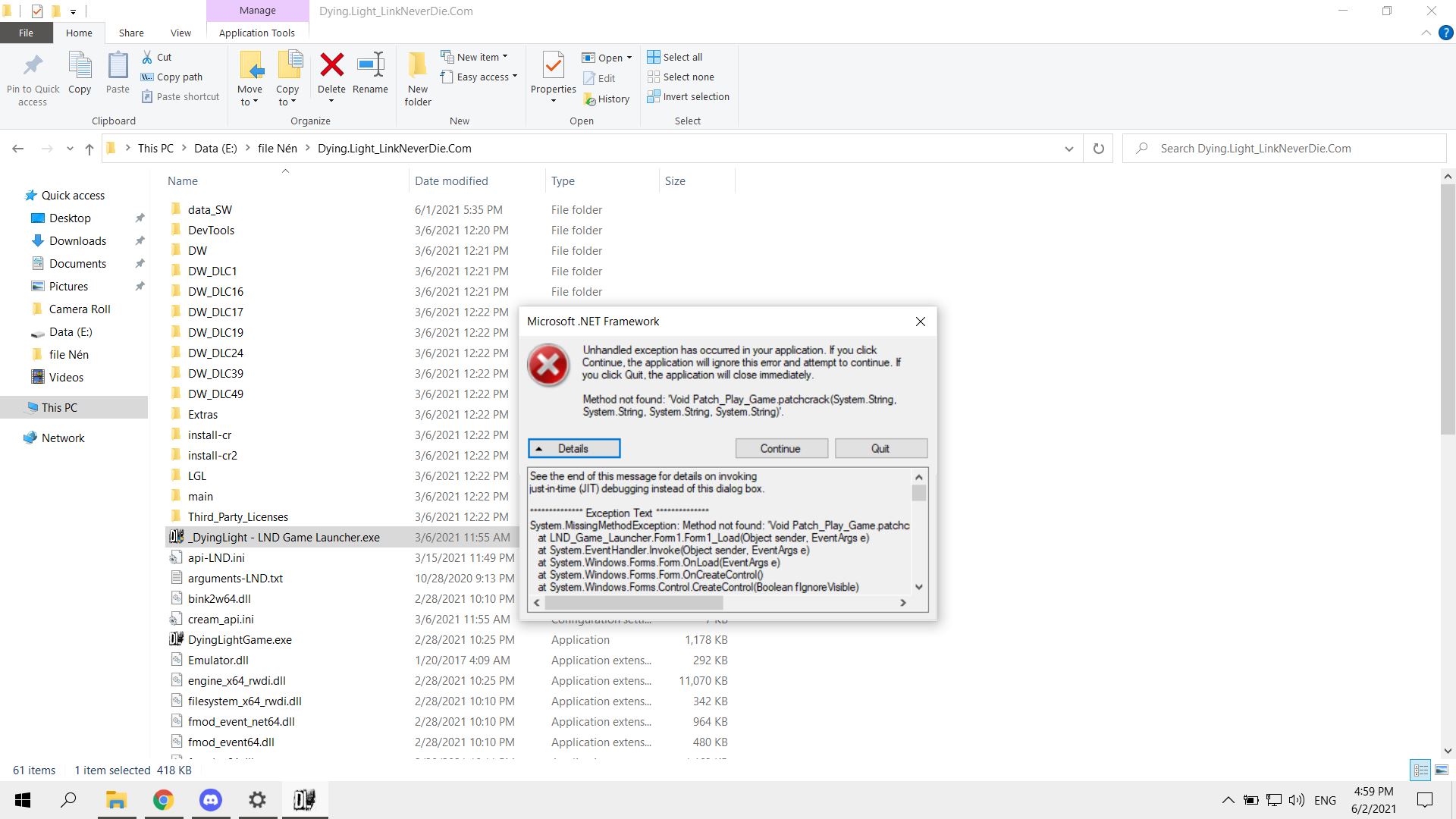Image resolution: width=1456 pixels, height=819 pixels.
Task: Select the Delete tool in ribbon
Action: coord(332,77)
